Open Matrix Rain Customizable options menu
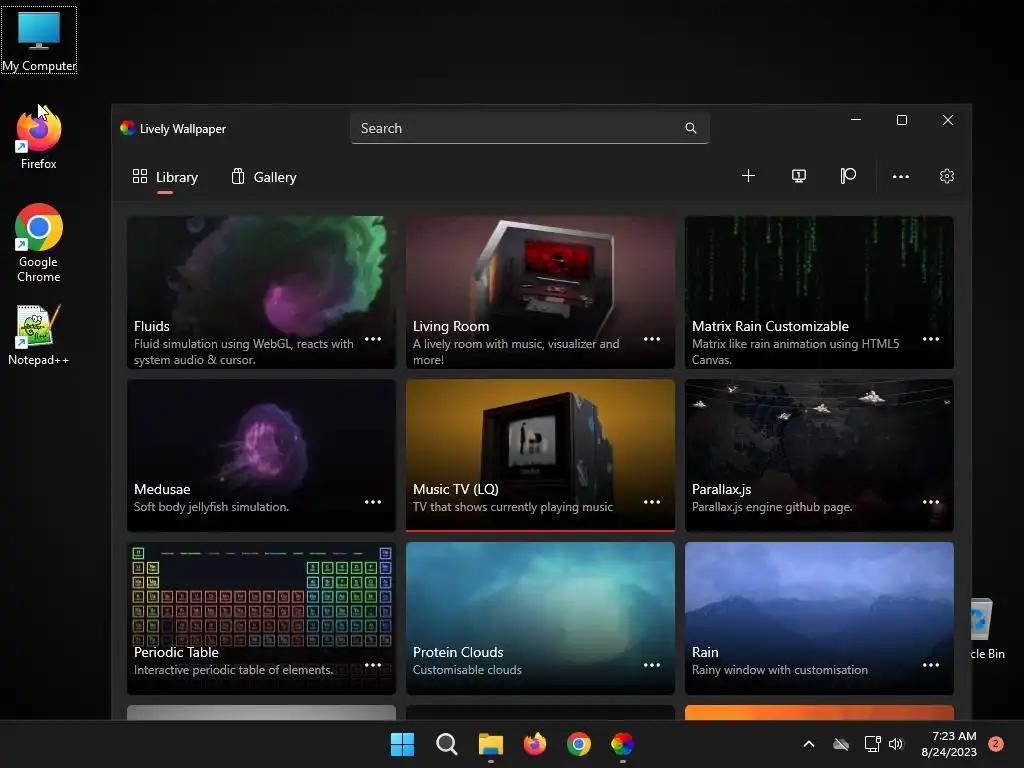1024x768 pixels. tap(931, 339)
